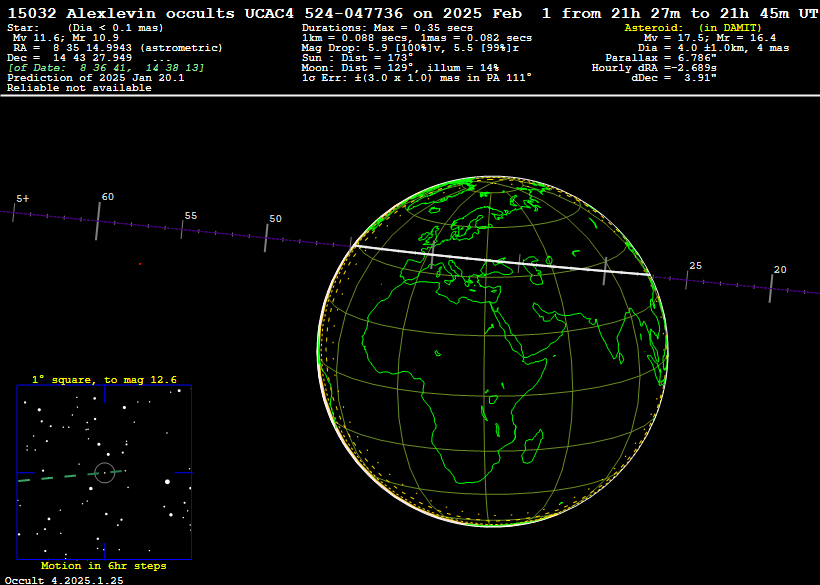Click the 'Dec = 14 43 27.949' value

[70, 58]
